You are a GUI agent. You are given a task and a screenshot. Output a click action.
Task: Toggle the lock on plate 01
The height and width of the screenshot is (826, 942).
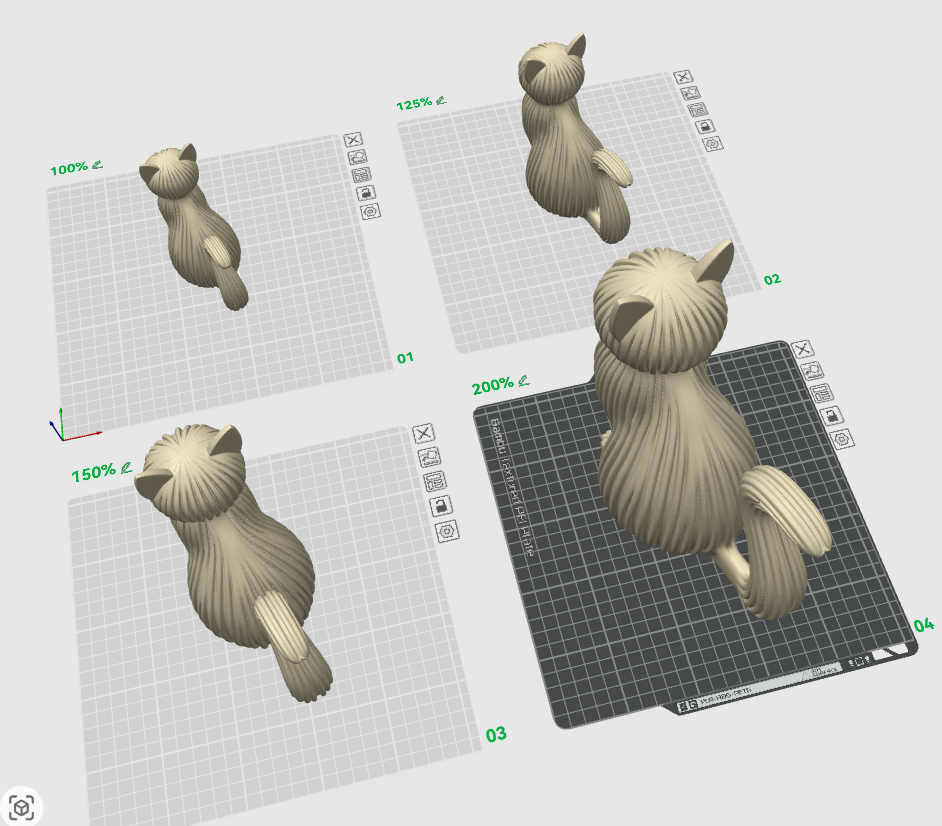[366, 193]
